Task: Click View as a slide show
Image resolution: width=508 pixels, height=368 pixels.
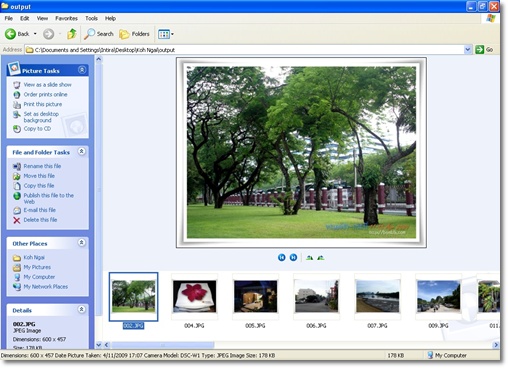Action: pos(47,85)
